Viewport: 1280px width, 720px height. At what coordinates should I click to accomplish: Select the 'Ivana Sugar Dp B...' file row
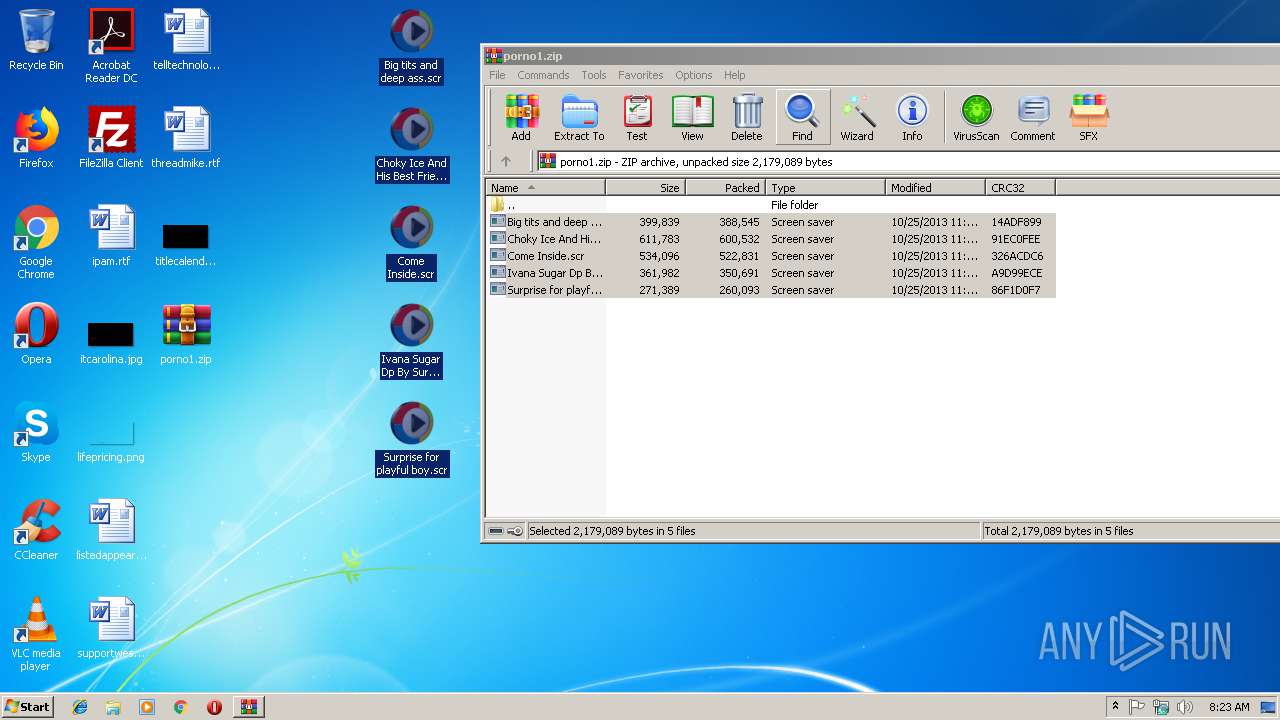770,273
